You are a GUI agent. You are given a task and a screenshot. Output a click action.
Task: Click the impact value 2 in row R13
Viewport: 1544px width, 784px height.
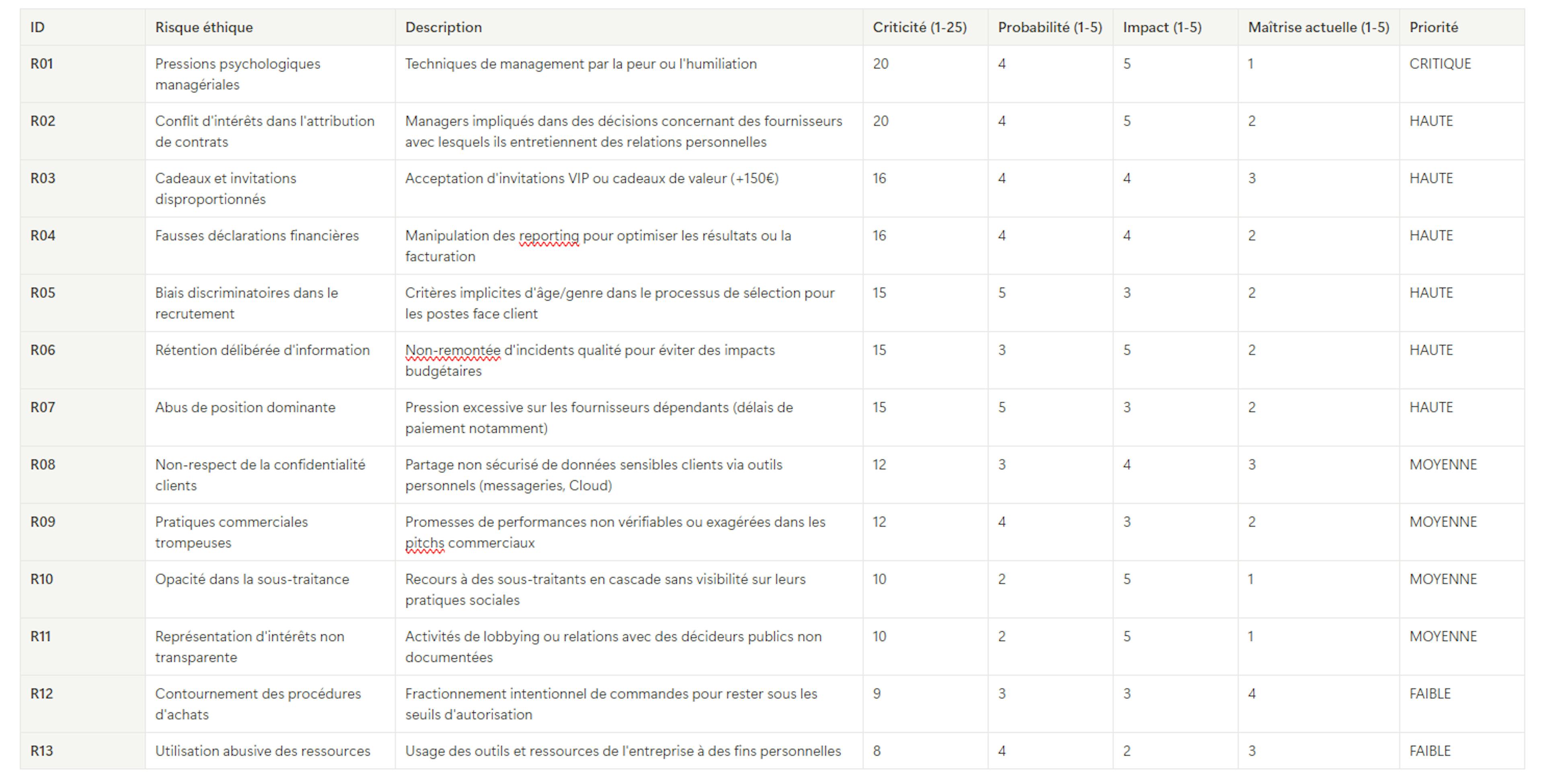[1127, 751]
